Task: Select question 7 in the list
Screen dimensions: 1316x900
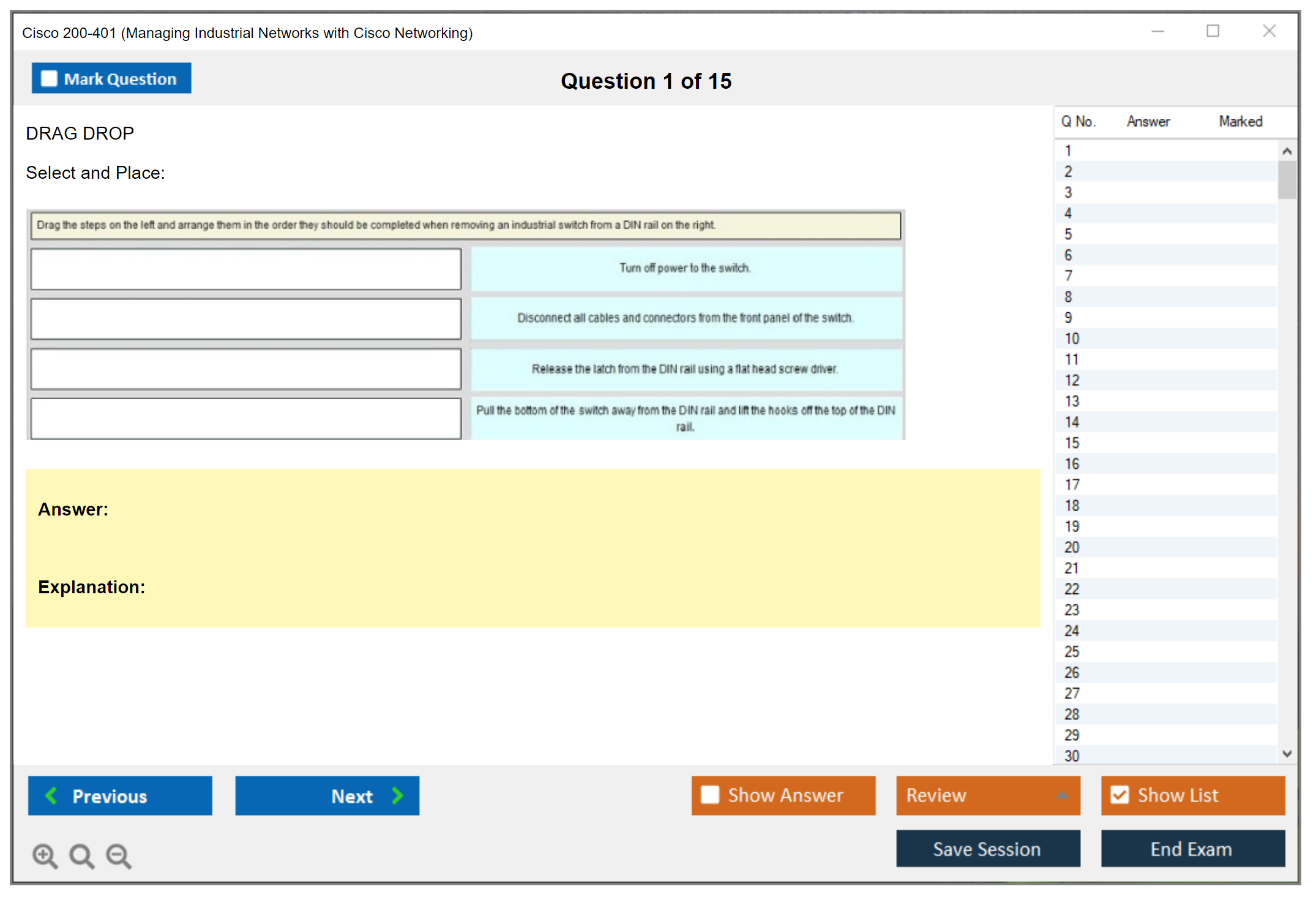Action: tap(1068, 276)
